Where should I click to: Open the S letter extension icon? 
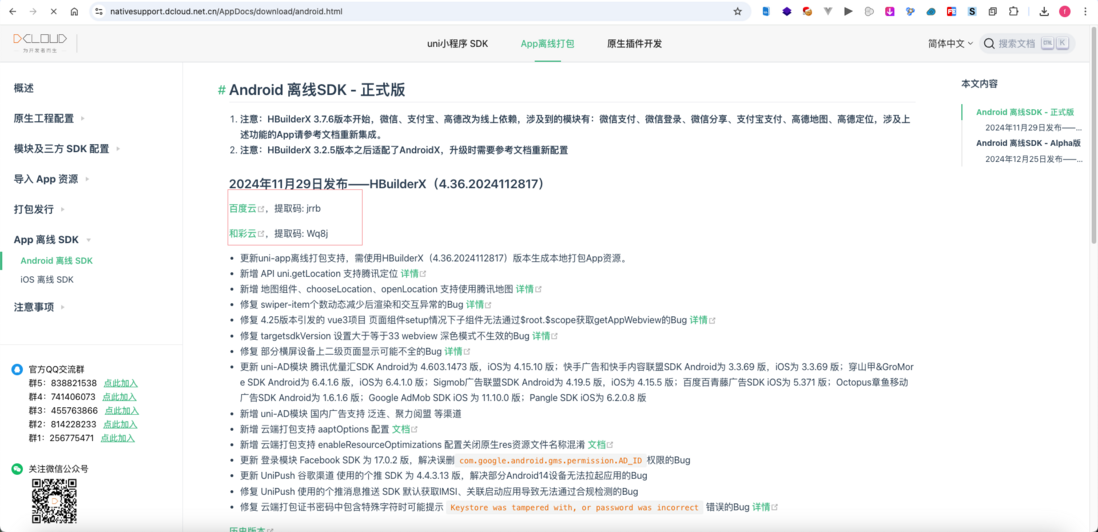(972, 12)
